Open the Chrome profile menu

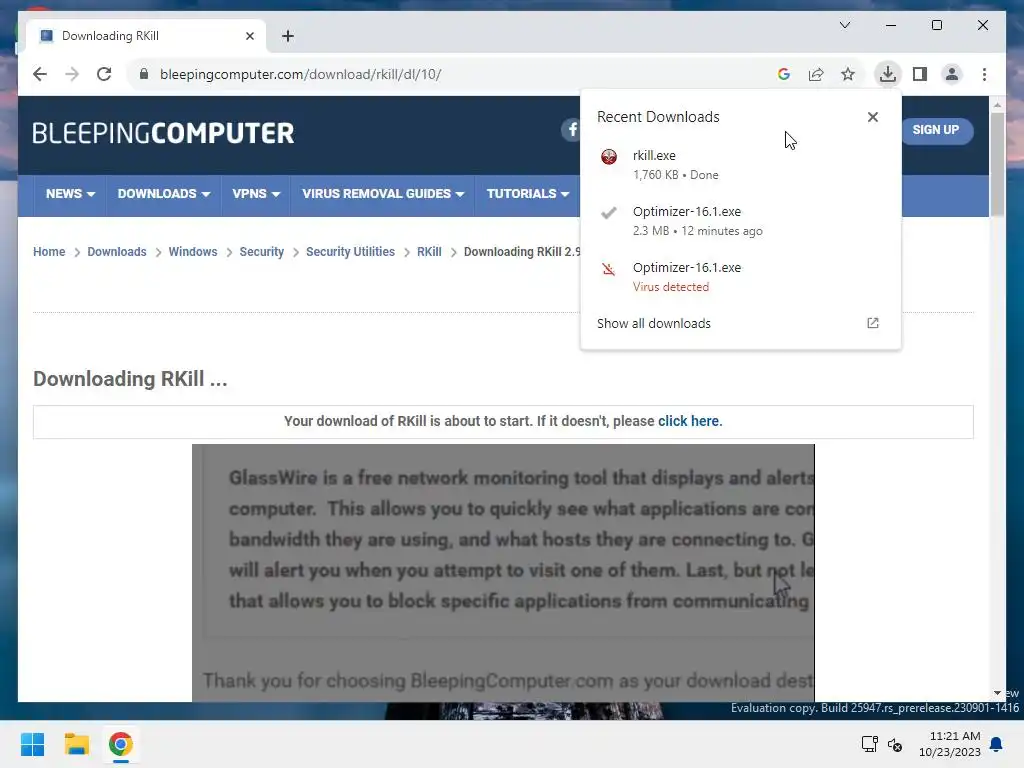click(x=952, y=74)
